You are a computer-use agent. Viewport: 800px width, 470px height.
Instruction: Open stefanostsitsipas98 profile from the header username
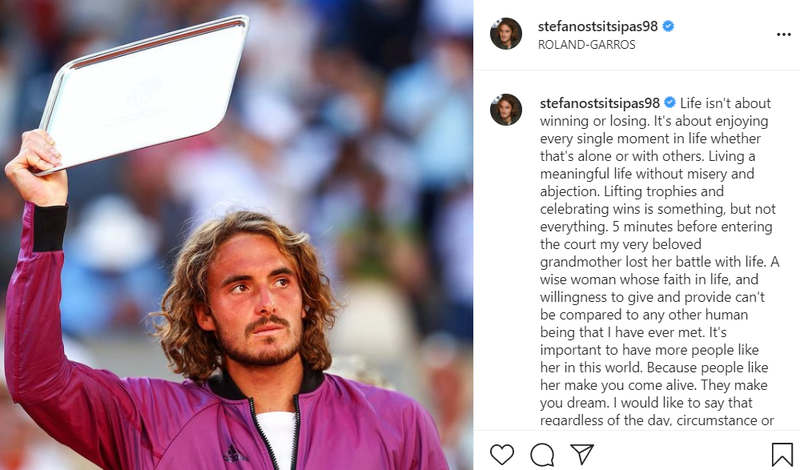[x=597, y=27]
